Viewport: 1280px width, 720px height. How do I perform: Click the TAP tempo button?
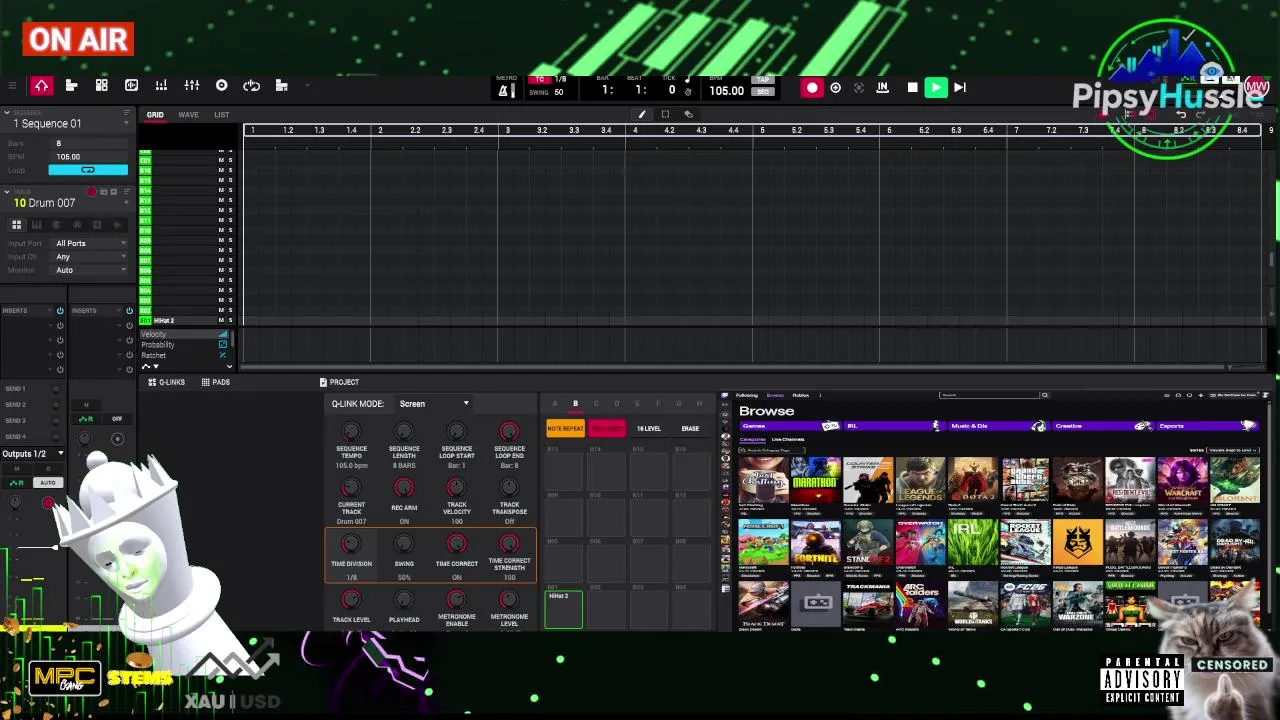(x=763, y=80)
